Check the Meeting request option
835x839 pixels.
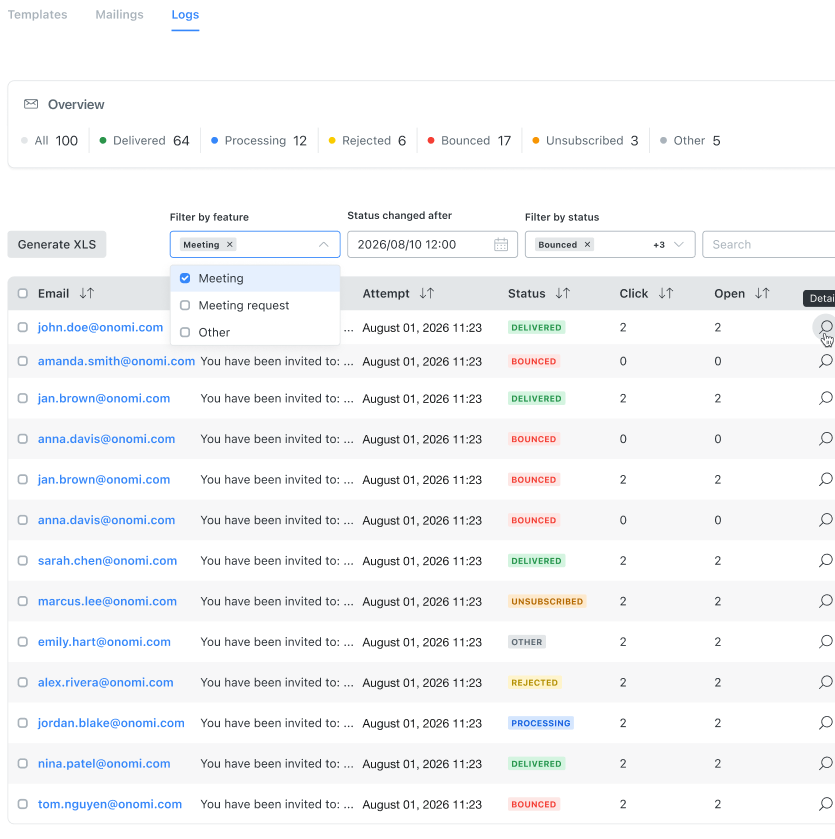click(185, 305)
